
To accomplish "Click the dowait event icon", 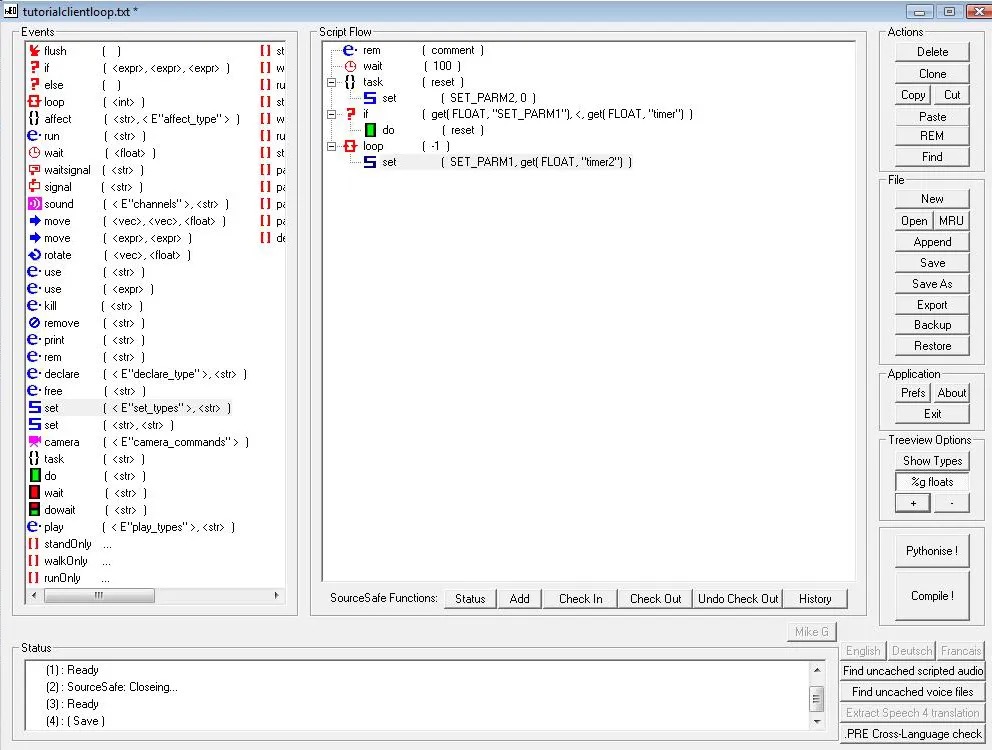I will point(35,509).
